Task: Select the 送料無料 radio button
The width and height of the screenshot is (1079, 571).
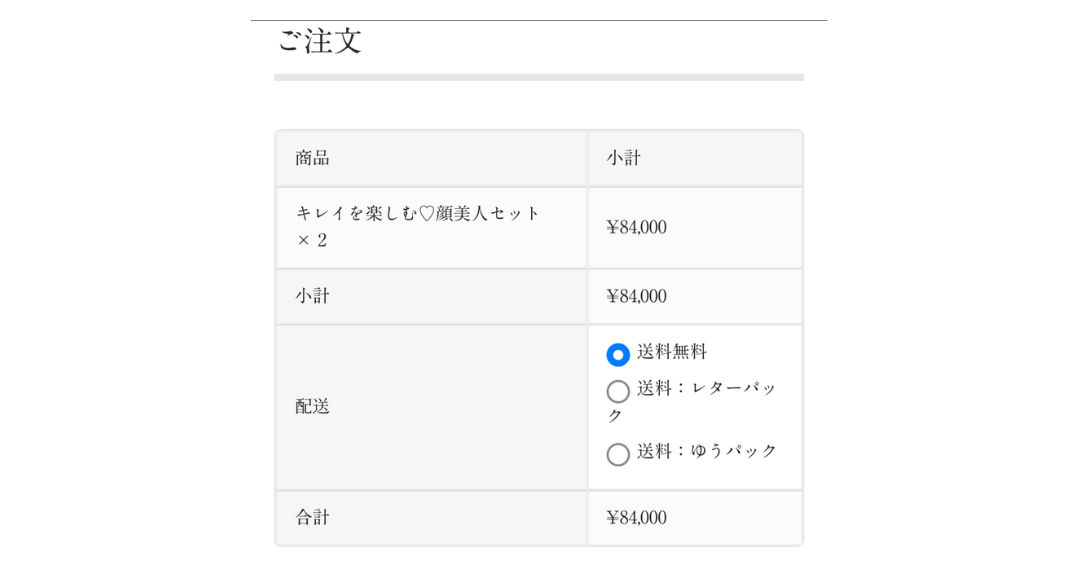Action: click(618, 355)
